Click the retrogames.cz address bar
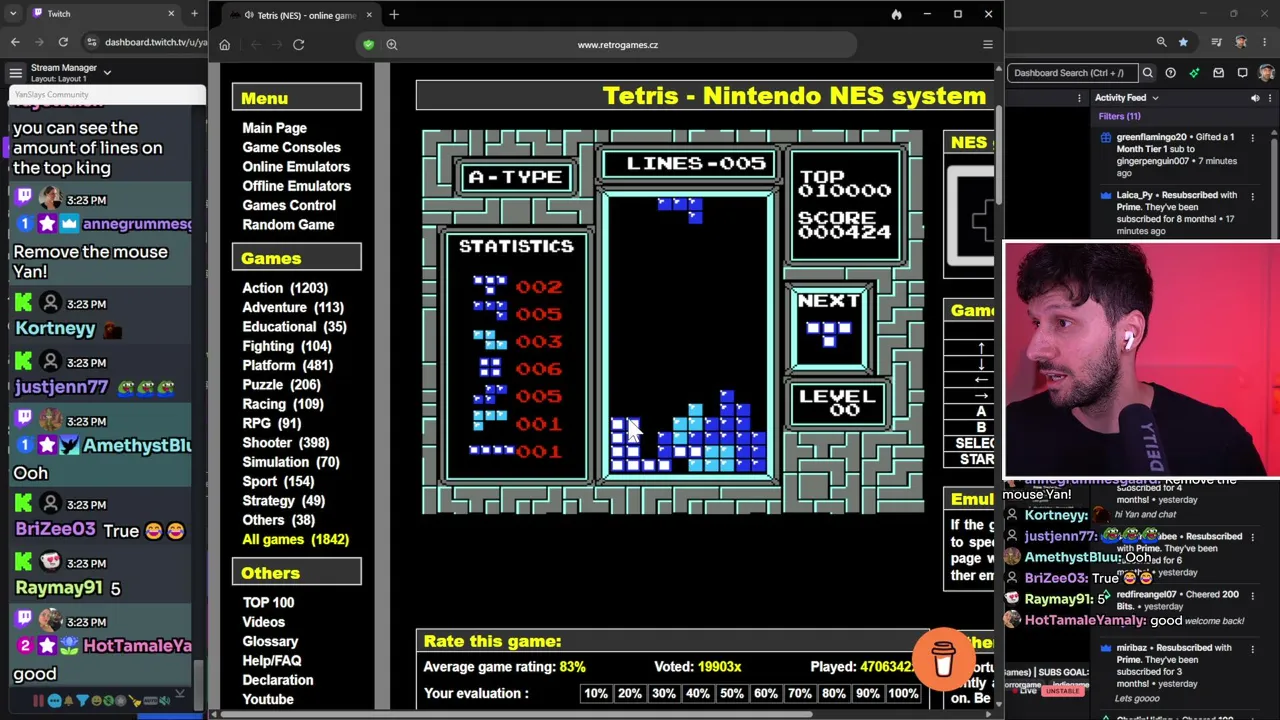Screen dimensions: 1280x720 click(617, 45)
